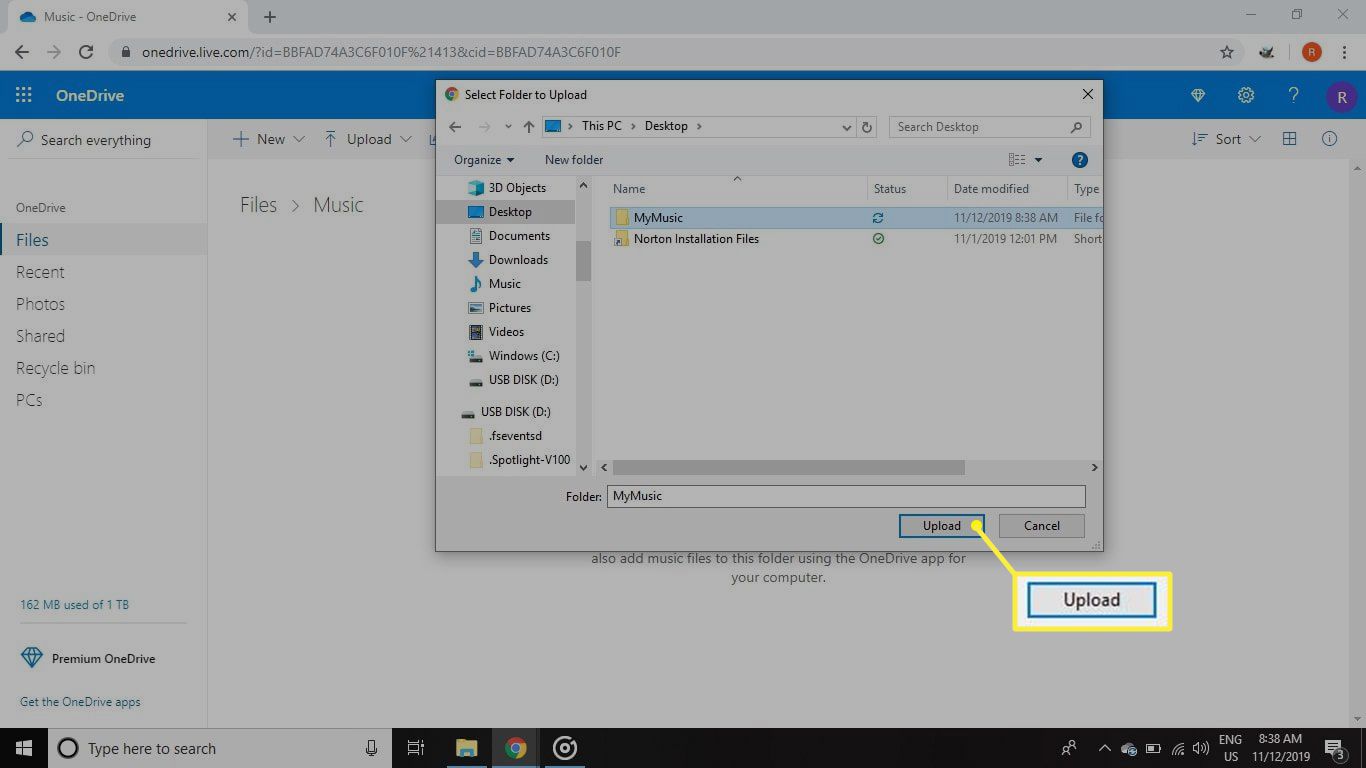The height and width of the screenshot is (768, 1366).
Task: Open the OneDrive Upload dropdown
Action: click(368, 139)
